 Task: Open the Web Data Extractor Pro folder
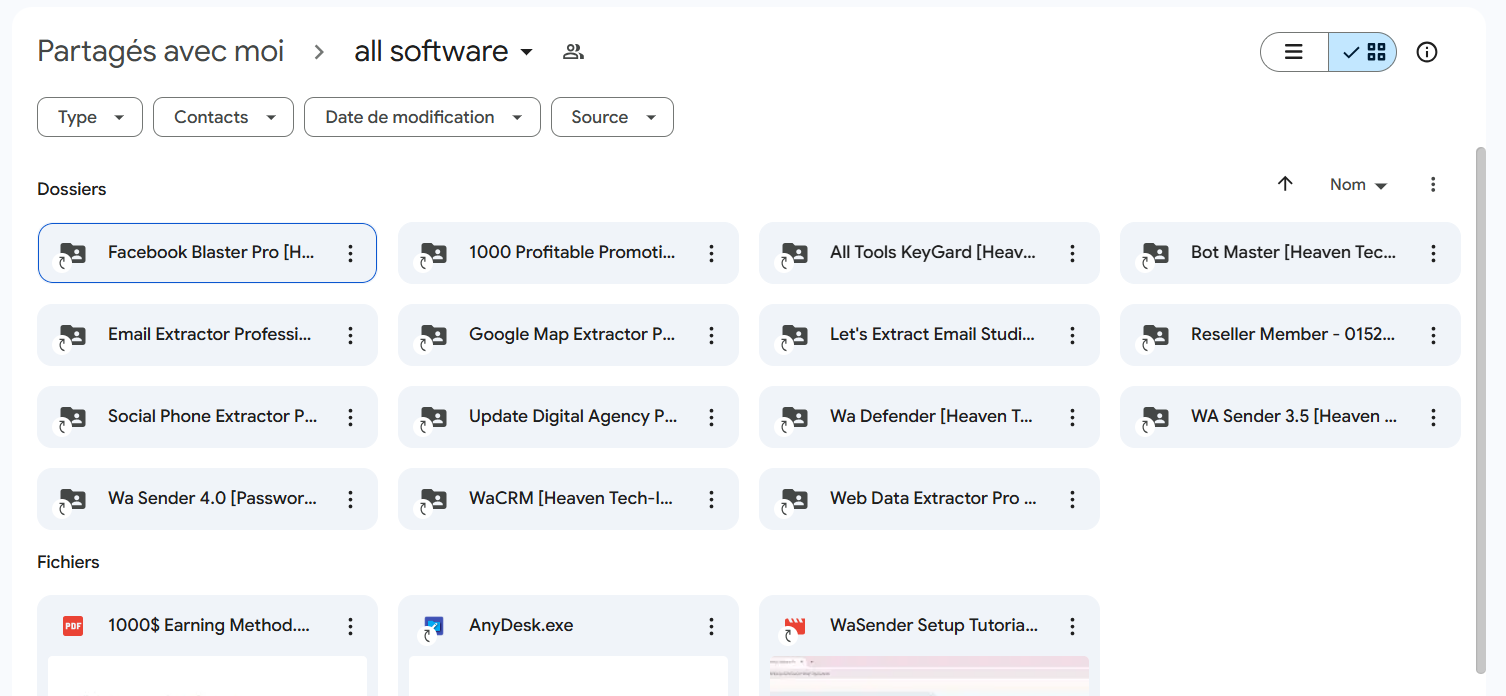pyautogui.click(x=929, y=499)
